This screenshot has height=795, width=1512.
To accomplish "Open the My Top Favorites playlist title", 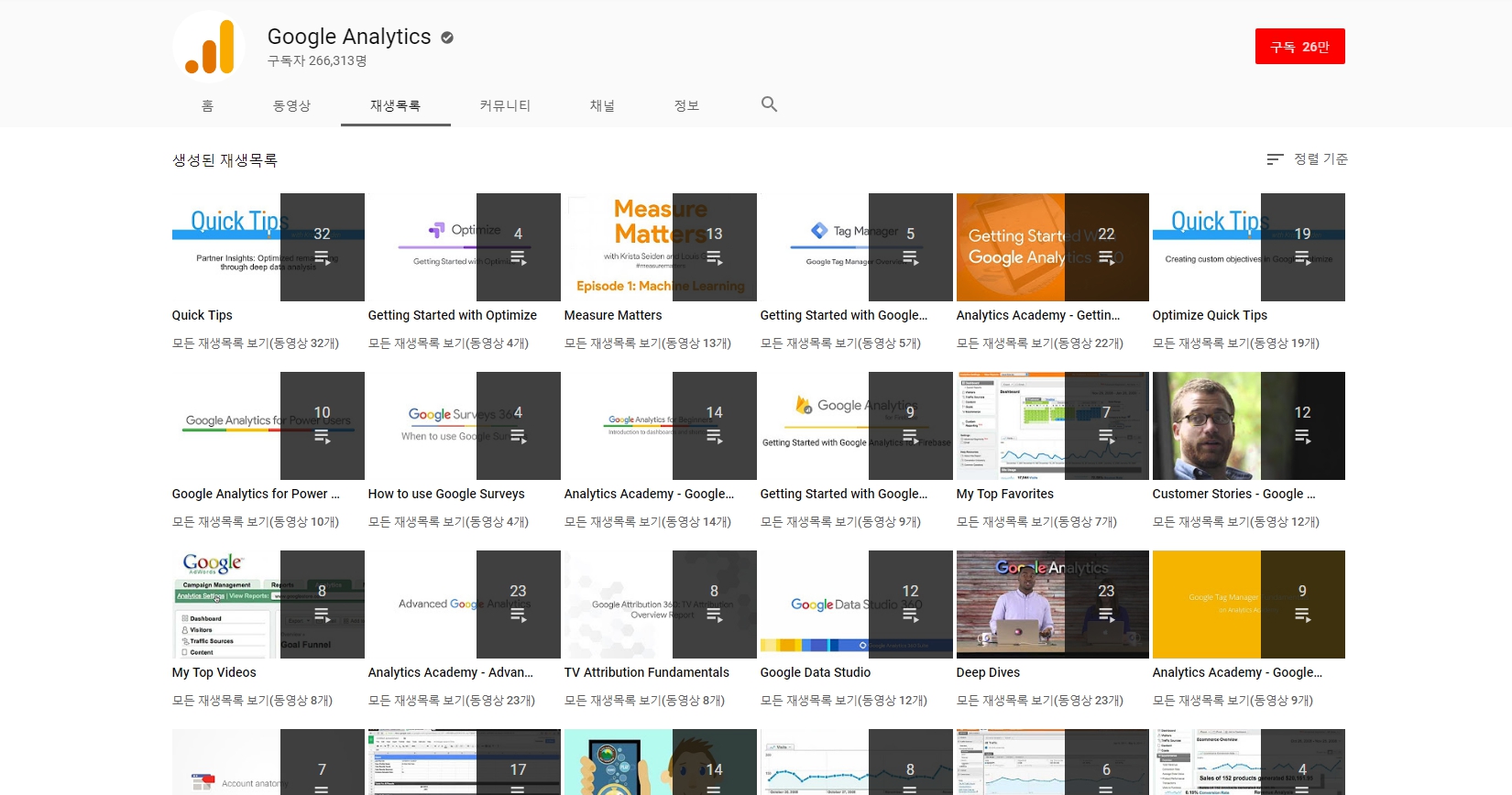I will 1005,494.
